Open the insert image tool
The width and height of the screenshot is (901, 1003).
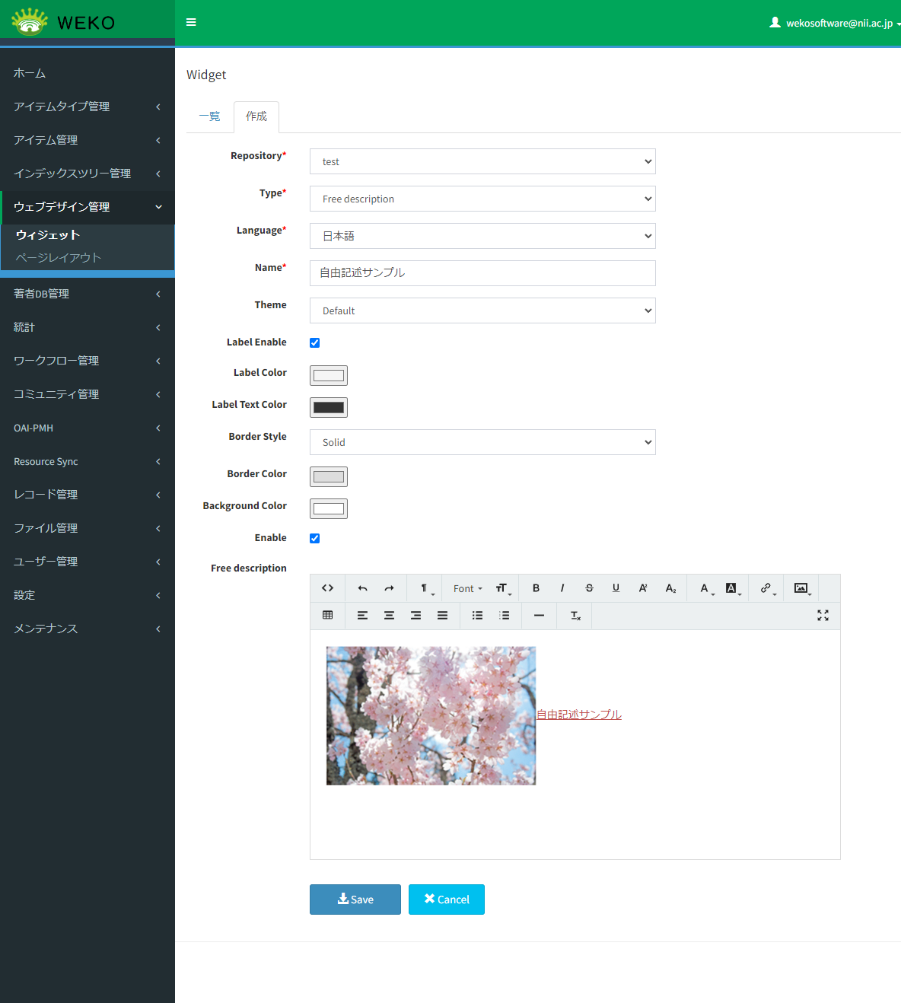click(x=801, y=588)
